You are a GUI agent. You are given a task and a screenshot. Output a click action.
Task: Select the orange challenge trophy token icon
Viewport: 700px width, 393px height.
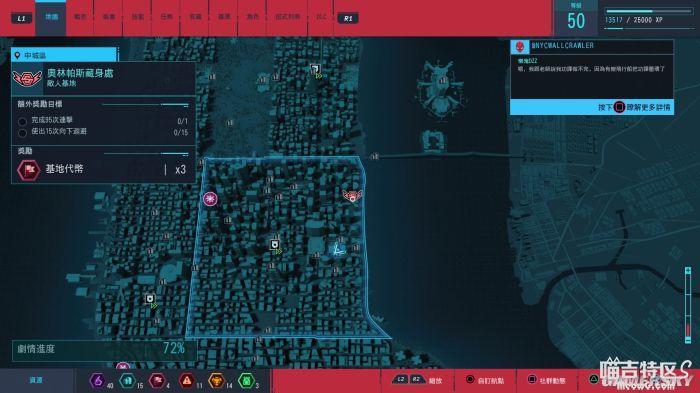tap(217, 381)
